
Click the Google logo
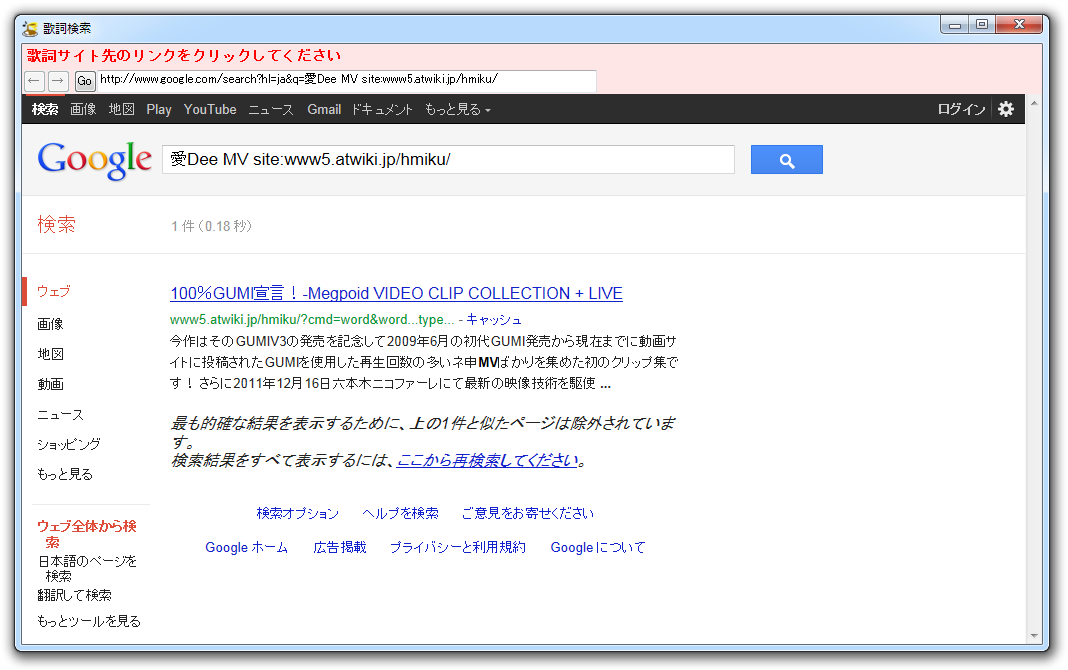tap(94, 161)
